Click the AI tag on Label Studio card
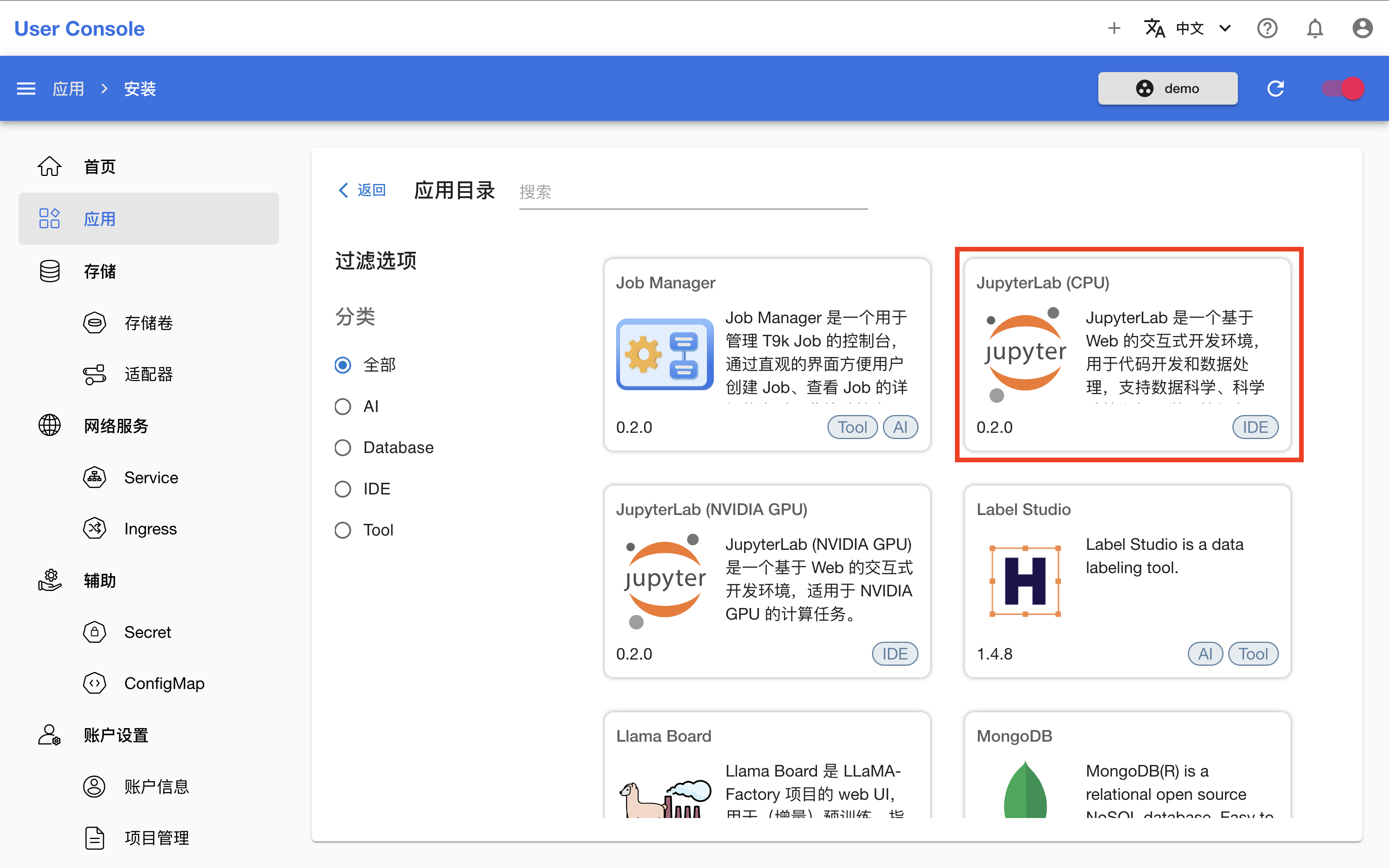The image size is (1389, 868). click(x=1205, y=654)
